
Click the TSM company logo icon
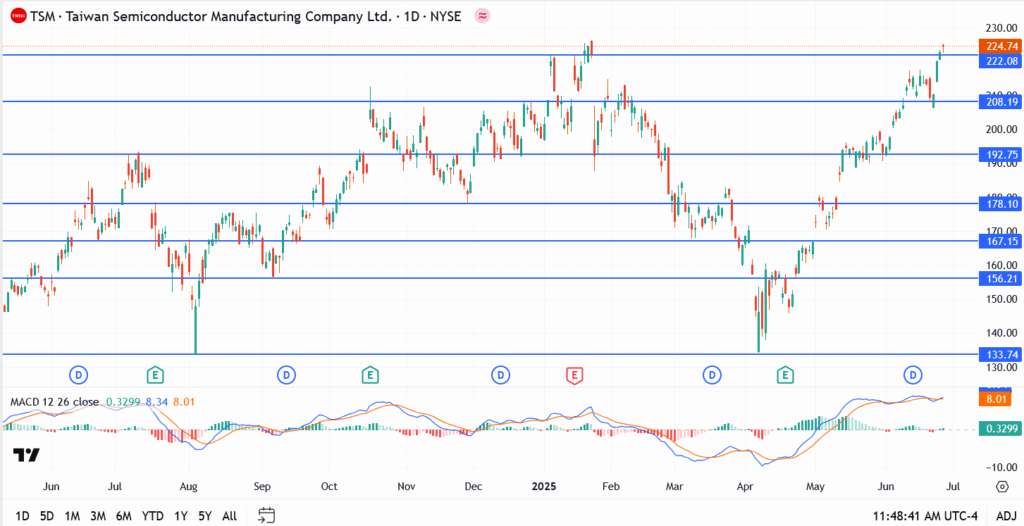(20, 16)
